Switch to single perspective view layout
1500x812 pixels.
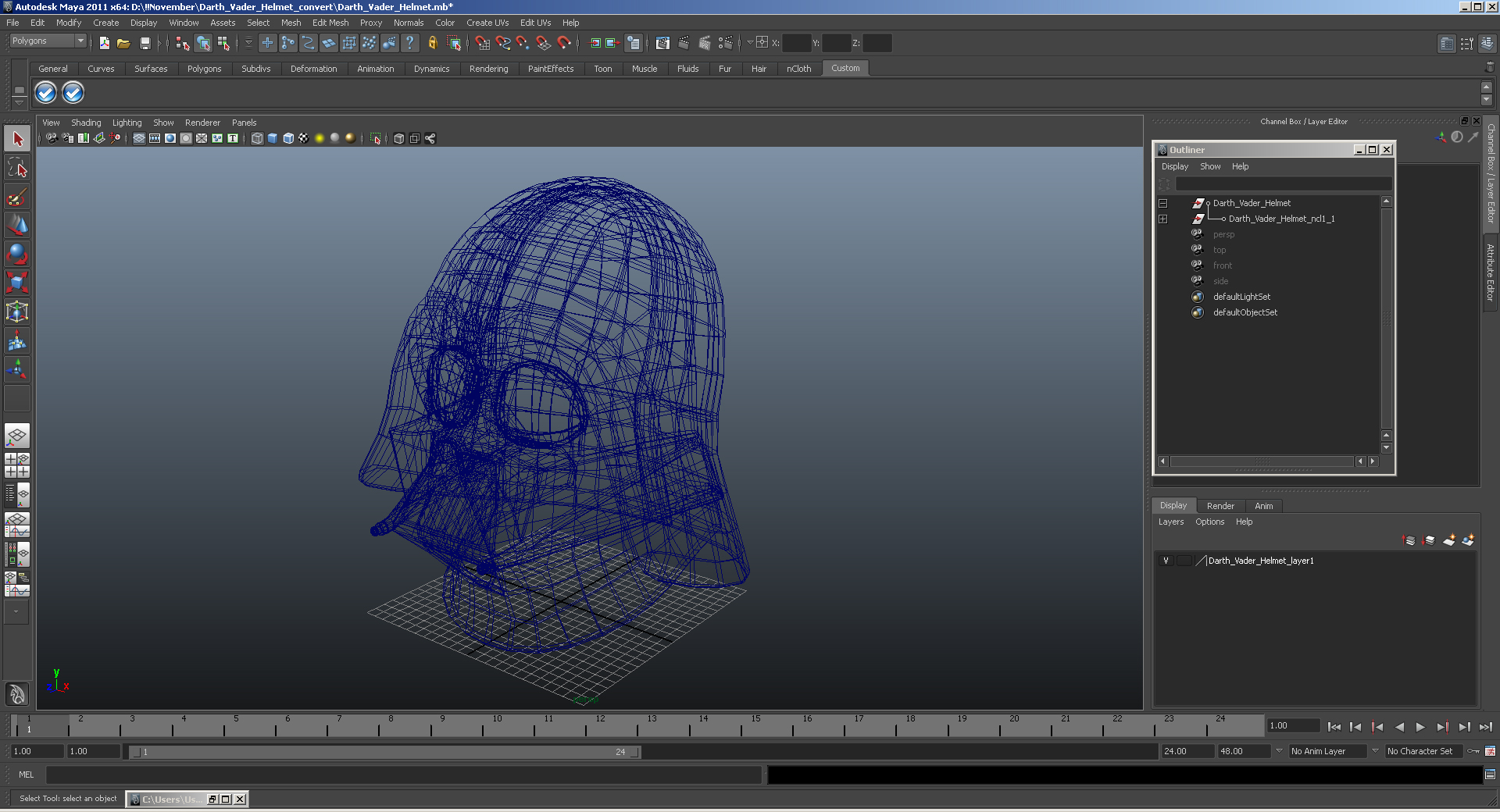[17, 436]
